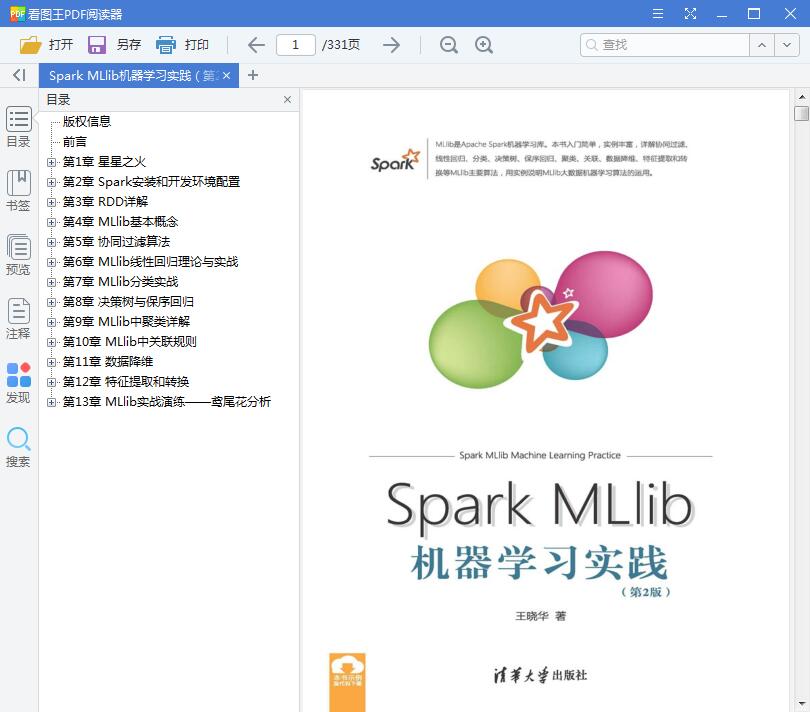This screenshot has width=810, height=712.
Task: Close the Spark MLlib document tab
Action: pos(226,75)
